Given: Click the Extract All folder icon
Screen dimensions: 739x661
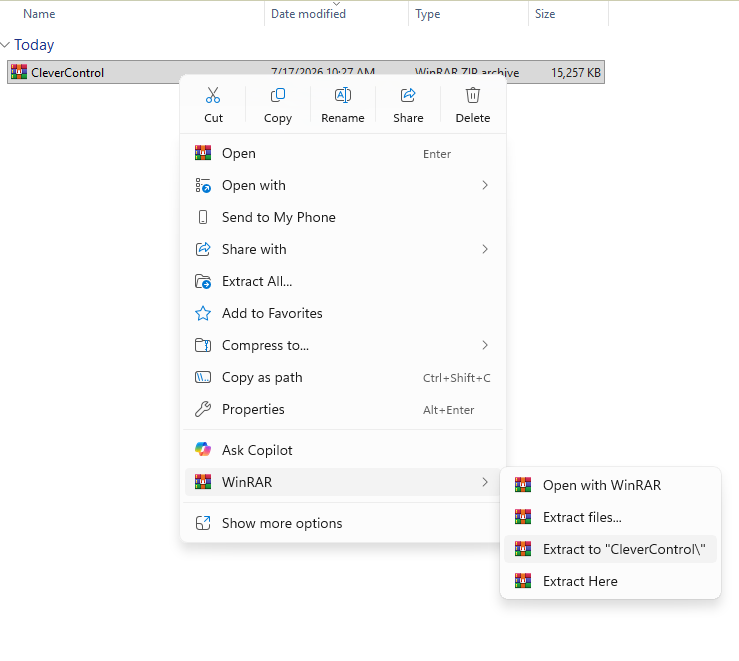Looking at the screenshot, I should [x=203, y=281].
